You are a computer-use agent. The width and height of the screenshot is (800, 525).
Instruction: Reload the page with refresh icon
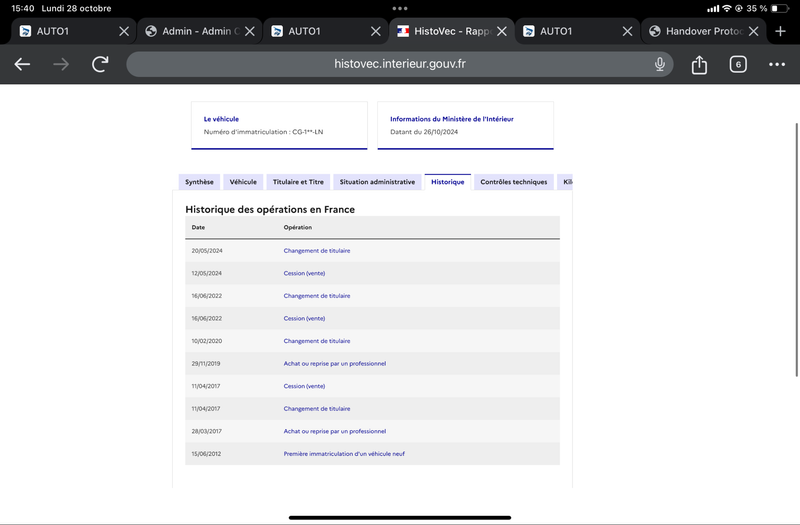pyautogui.click(x=100, y=64)
